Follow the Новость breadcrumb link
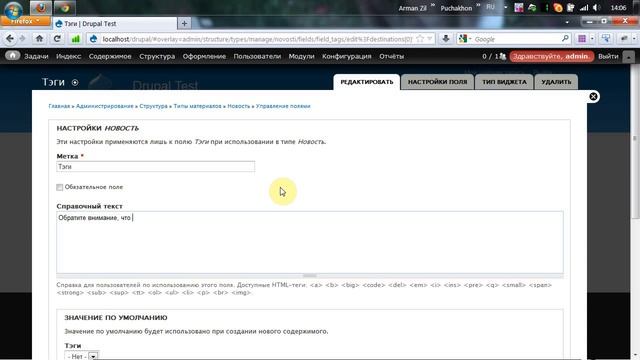Image resolution: width=640 pixels, height=360 pixels. [239, 106]
